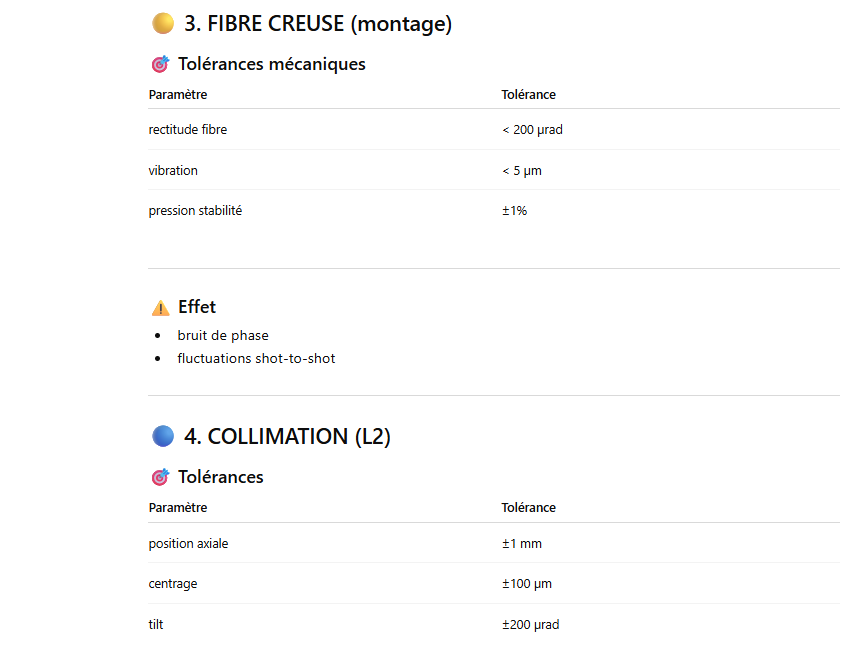
Task: Select the '3. FIBRE CREUSE (montage)' heading
Action: pyautogui.click(x=318, y=24)
